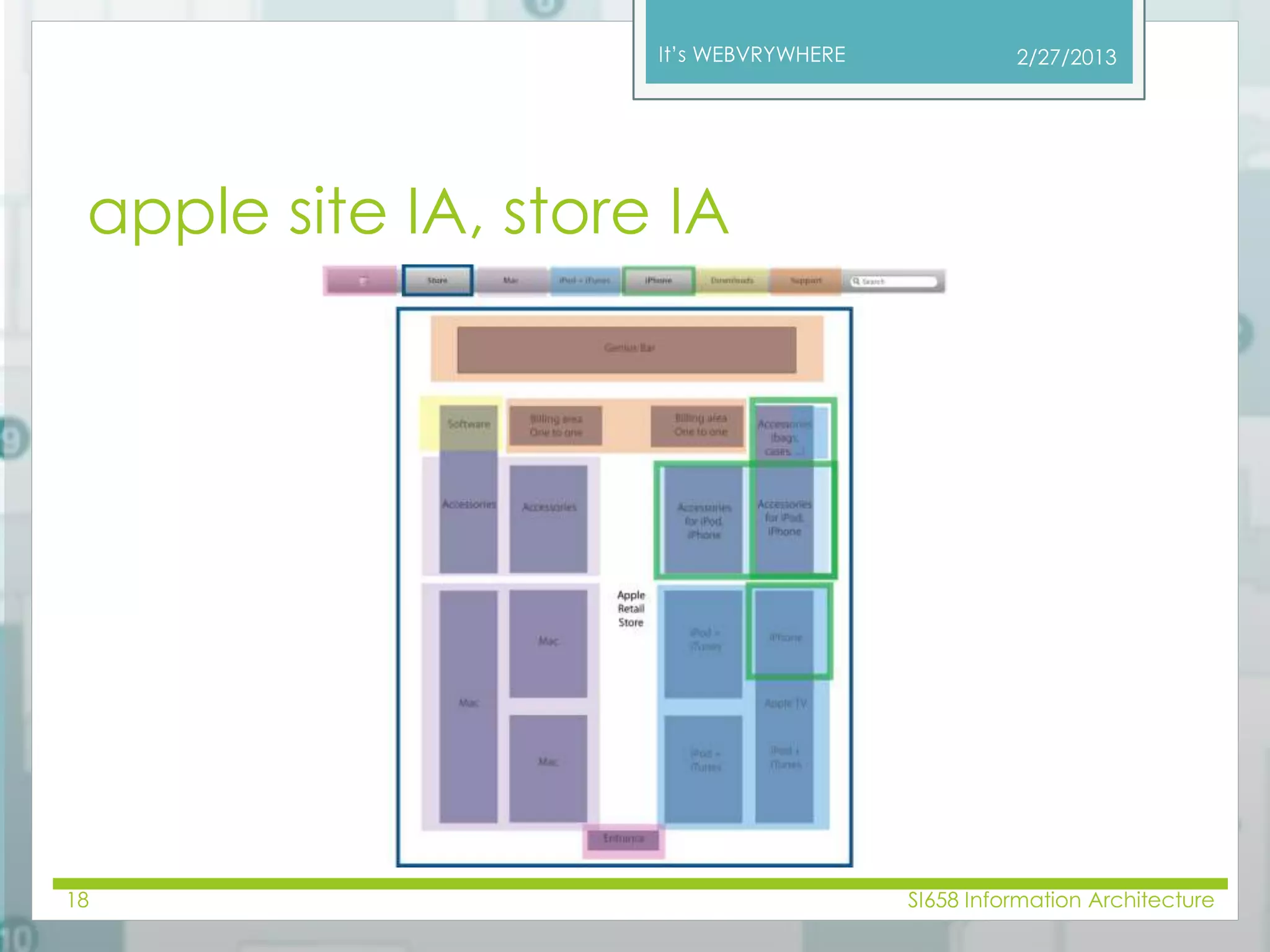Click the Apple Retail Store label
This screenshot has height=952, width=1270.
(x=631, y=609)
